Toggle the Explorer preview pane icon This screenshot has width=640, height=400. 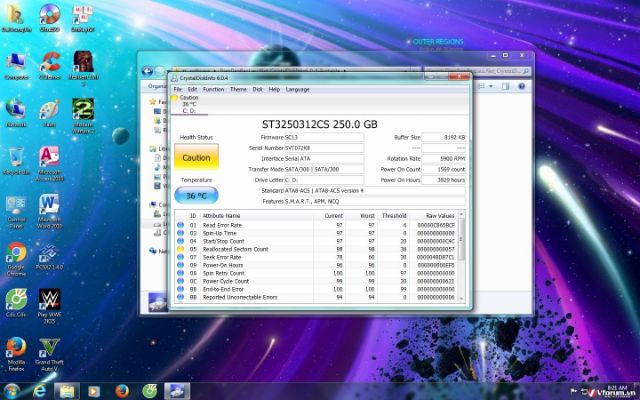505,86
